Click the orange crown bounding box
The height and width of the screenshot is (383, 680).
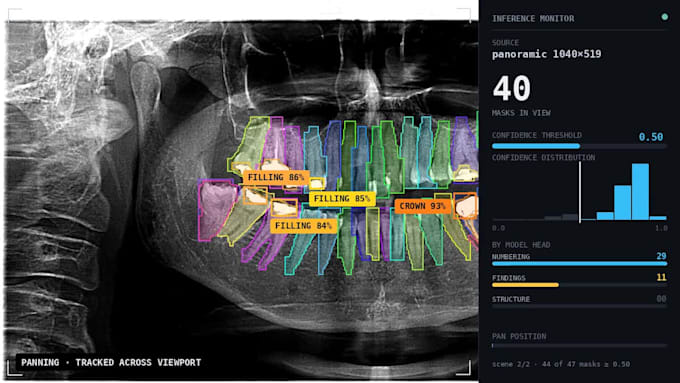(x=465, y=206)
